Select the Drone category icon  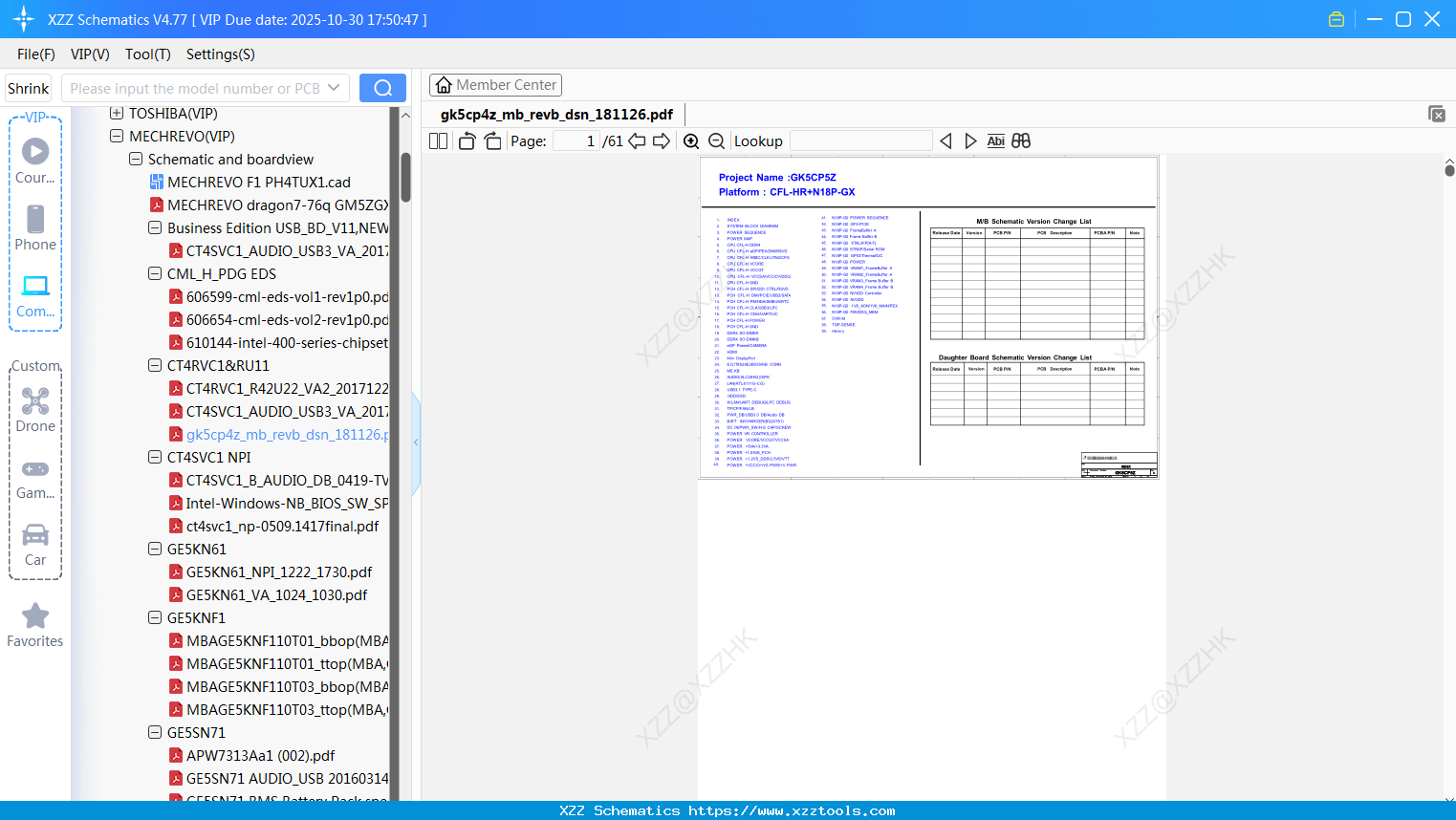click(35, 409)
